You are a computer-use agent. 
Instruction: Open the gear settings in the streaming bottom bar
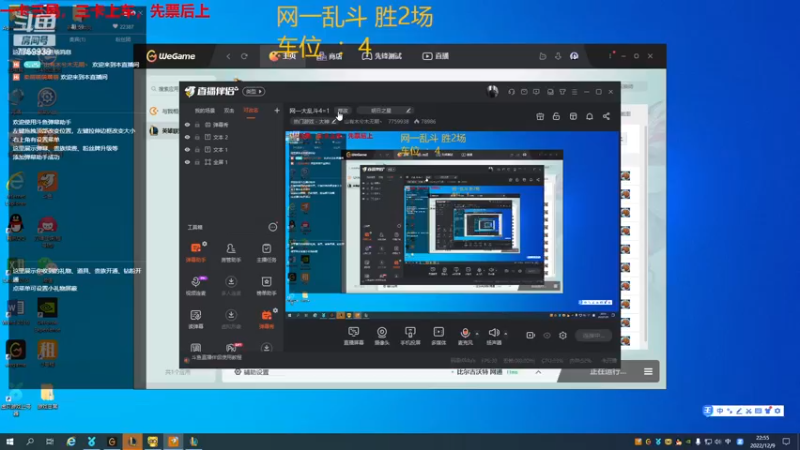[x=563, y=335]
